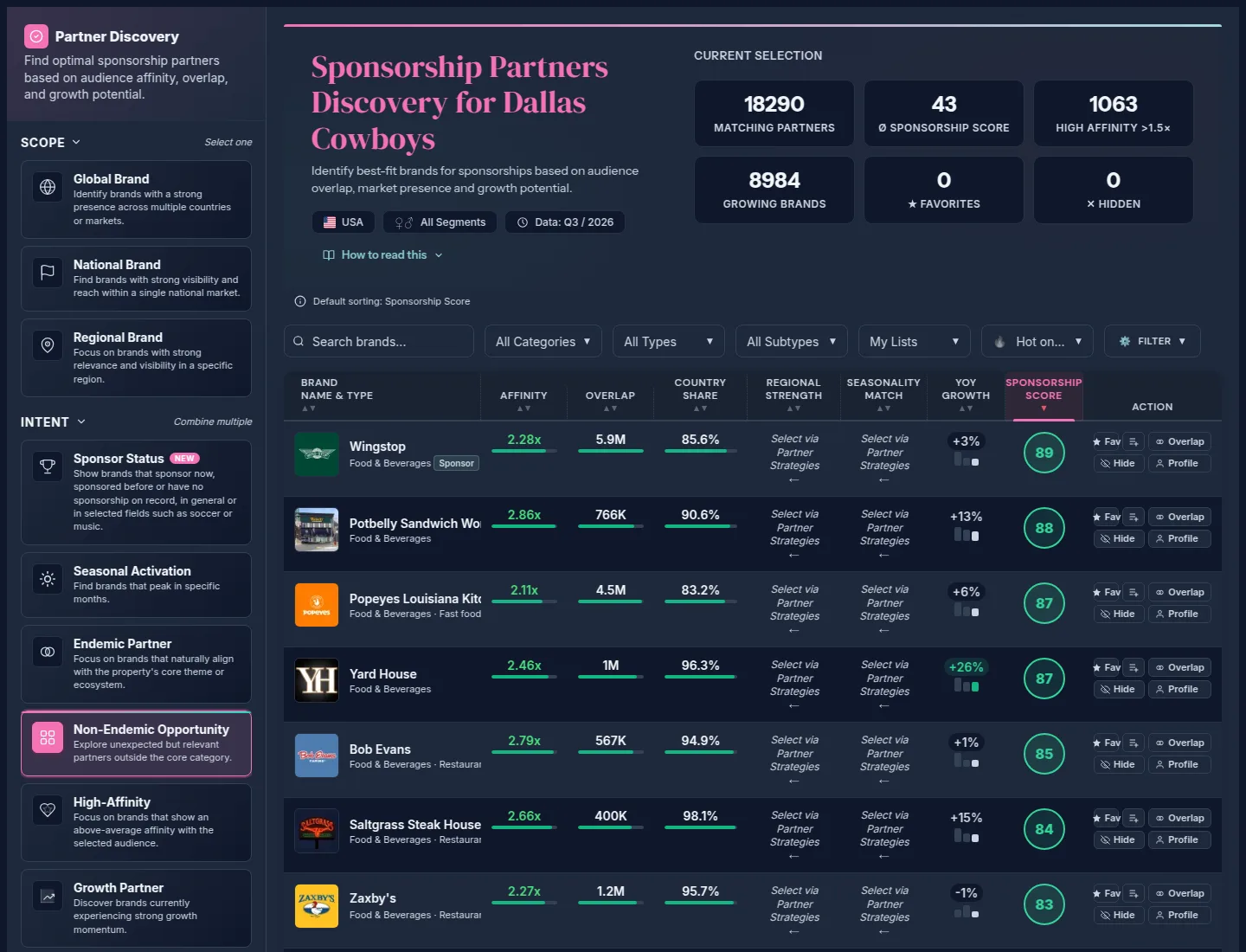Click the High-Affinity heart icon

48,810
